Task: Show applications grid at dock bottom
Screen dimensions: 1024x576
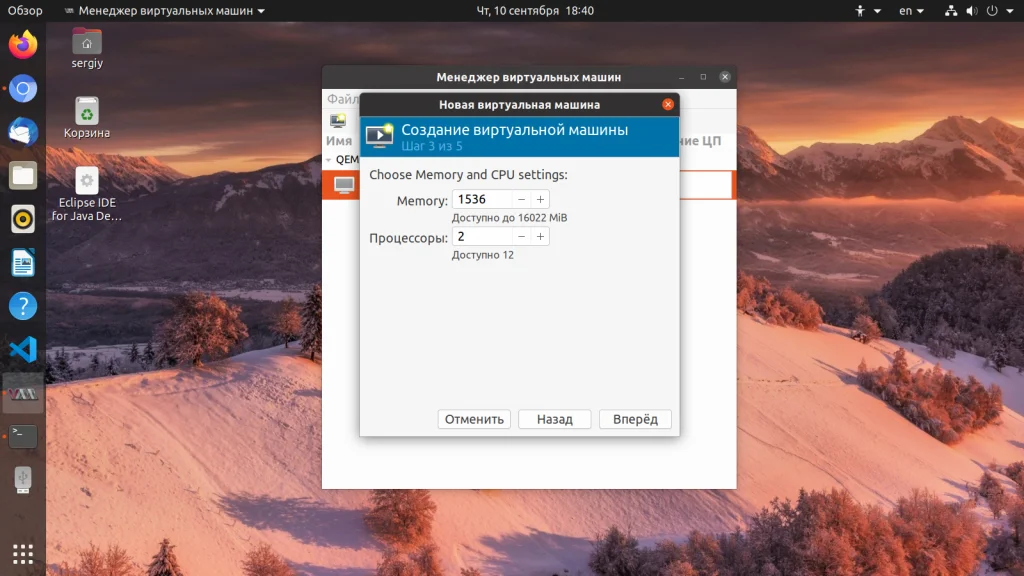Action: pyautogui.click(x=23, y=554)
